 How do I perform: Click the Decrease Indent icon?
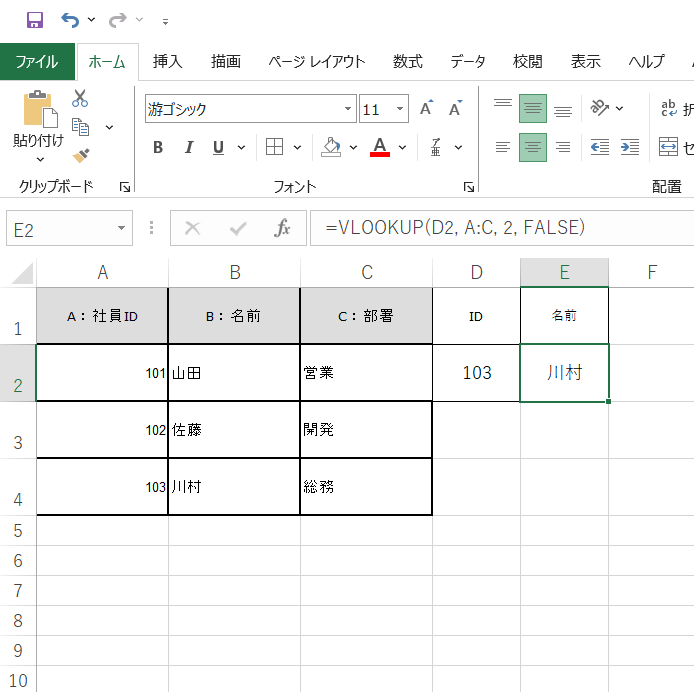pyautogui.click(x=599, y=147)
